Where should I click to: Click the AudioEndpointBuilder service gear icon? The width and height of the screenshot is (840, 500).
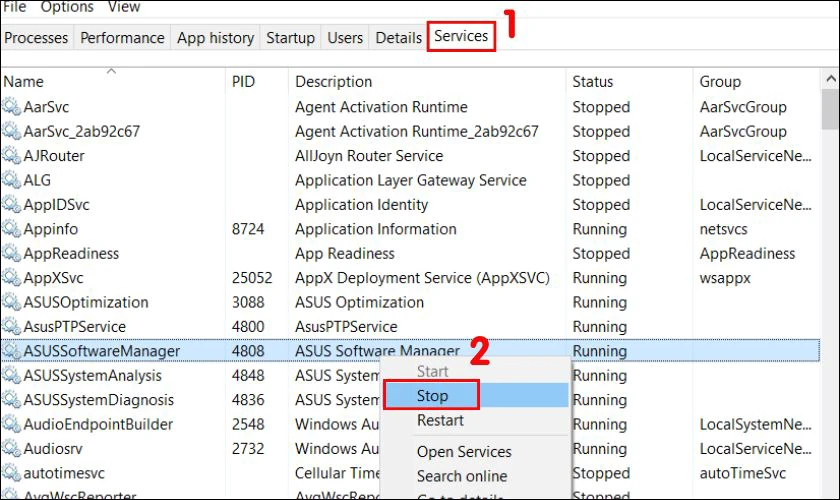pyautogui.click(x=11, y=424)
